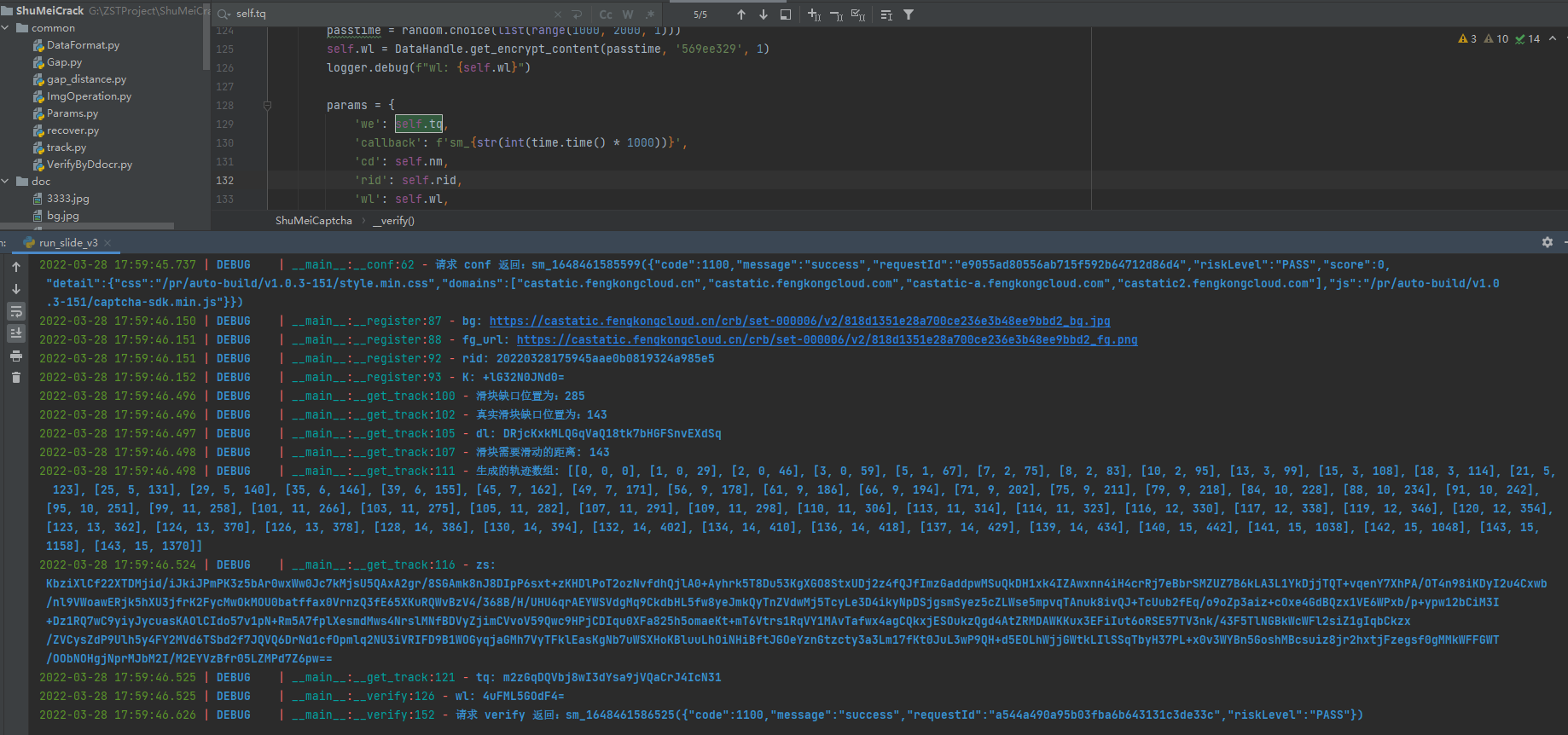The image size is (1568, 735).
Task: Go to next search occurrence arrow
Action: (x=764, y=14)
